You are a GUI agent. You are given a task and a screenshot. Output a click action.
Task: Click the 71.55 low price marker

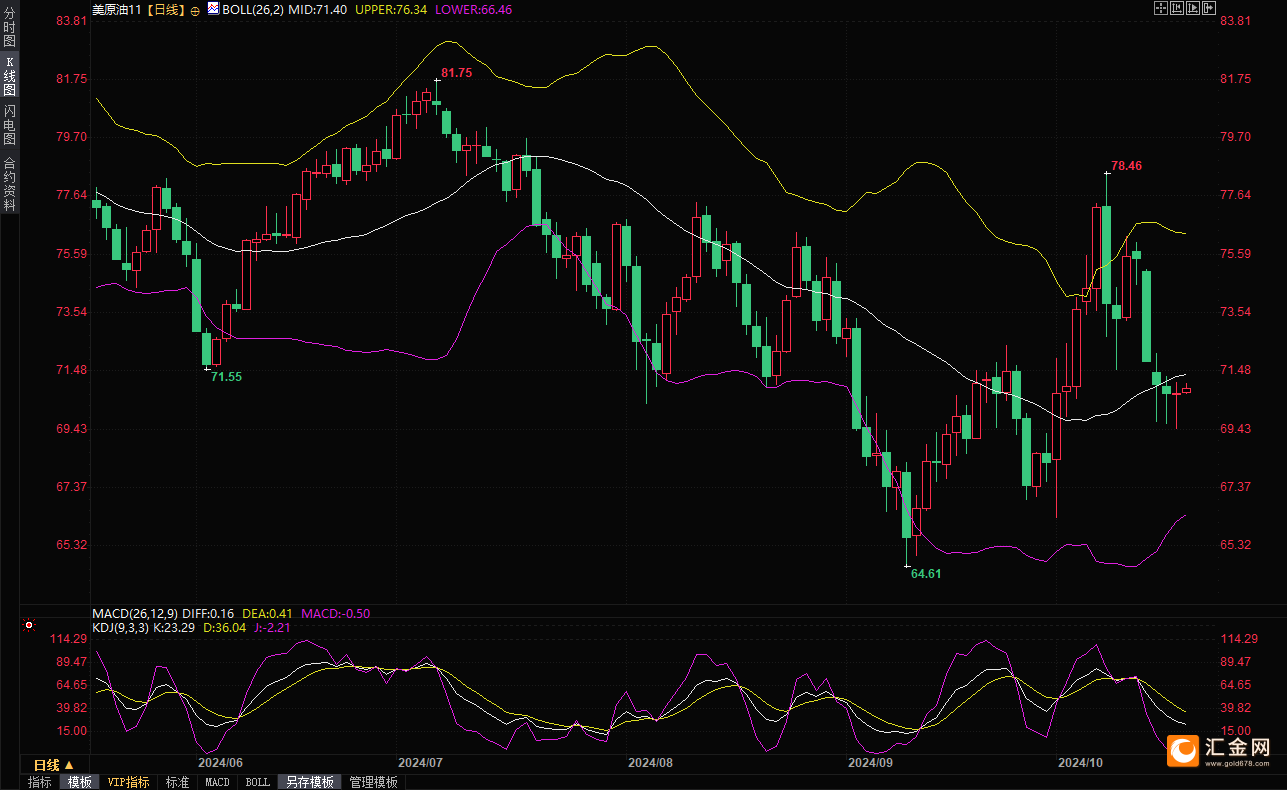(x=226, y=376)
